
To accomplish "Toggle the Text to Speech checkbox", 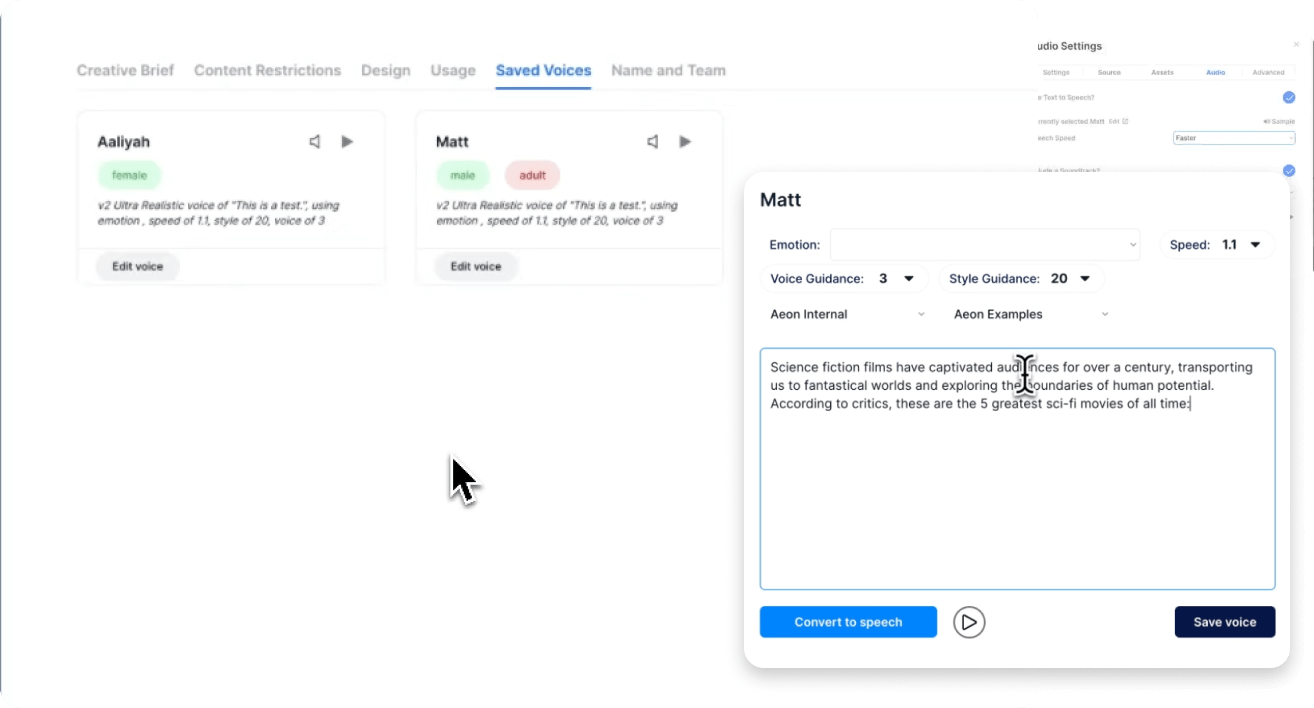I will click(1289, 97).
